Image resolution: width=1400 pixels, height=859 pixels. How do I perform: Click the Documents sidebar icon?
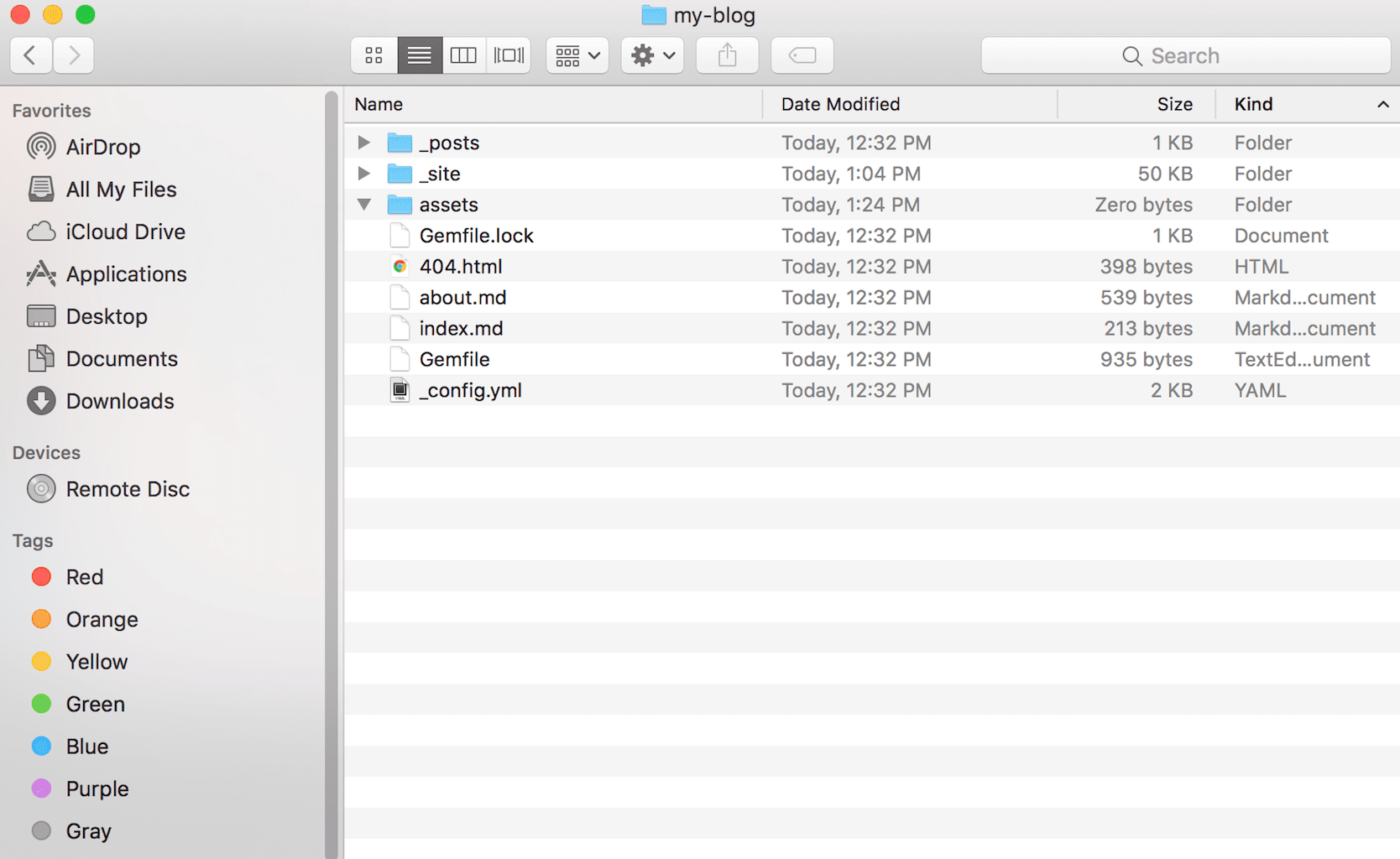[x=41, y=358]
